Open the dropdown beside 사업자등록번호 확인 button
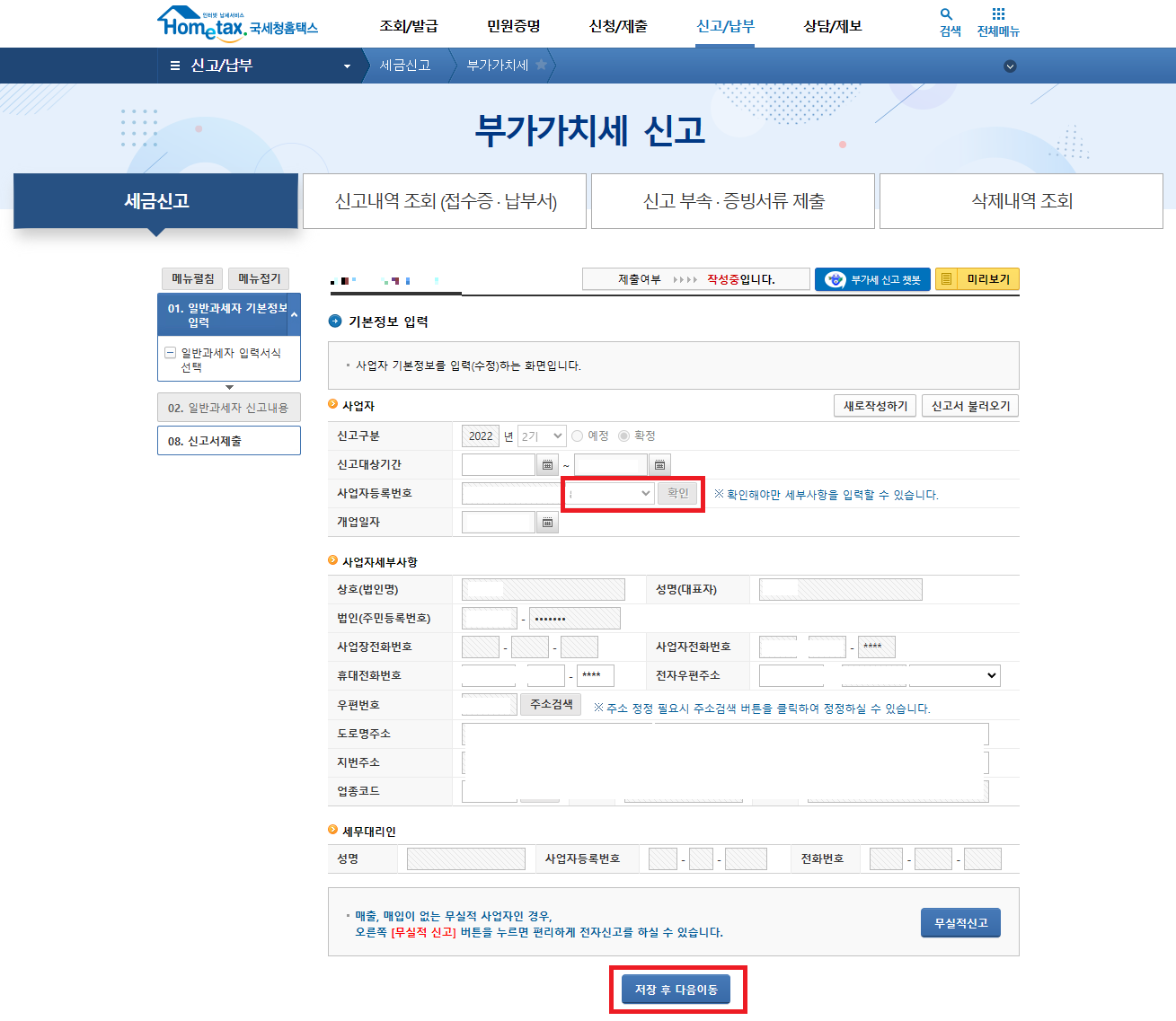The image size is (1176, 1021). tap(609, 493)
